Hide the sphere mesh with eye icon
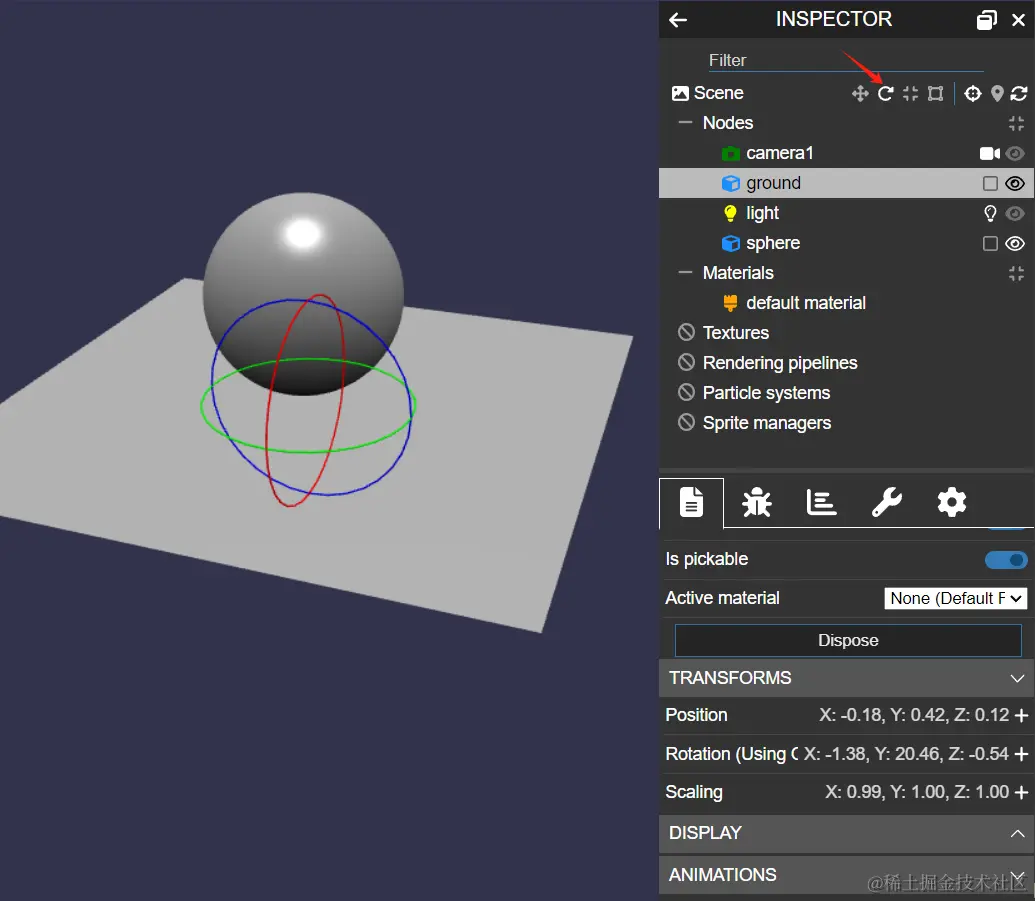 pyautogui.click(x=1015, y=244)
